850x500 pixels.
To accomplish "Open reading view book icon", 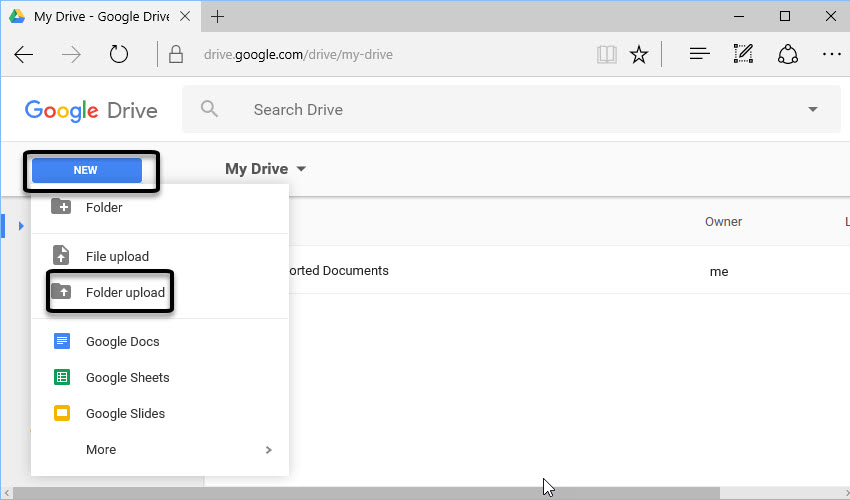I will [607, 54].
